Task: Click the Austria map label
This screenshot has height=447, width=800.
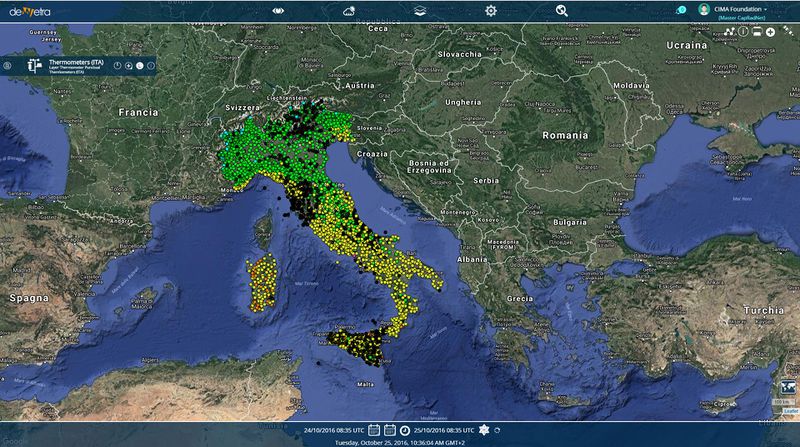Action: [x=360, y=86]
